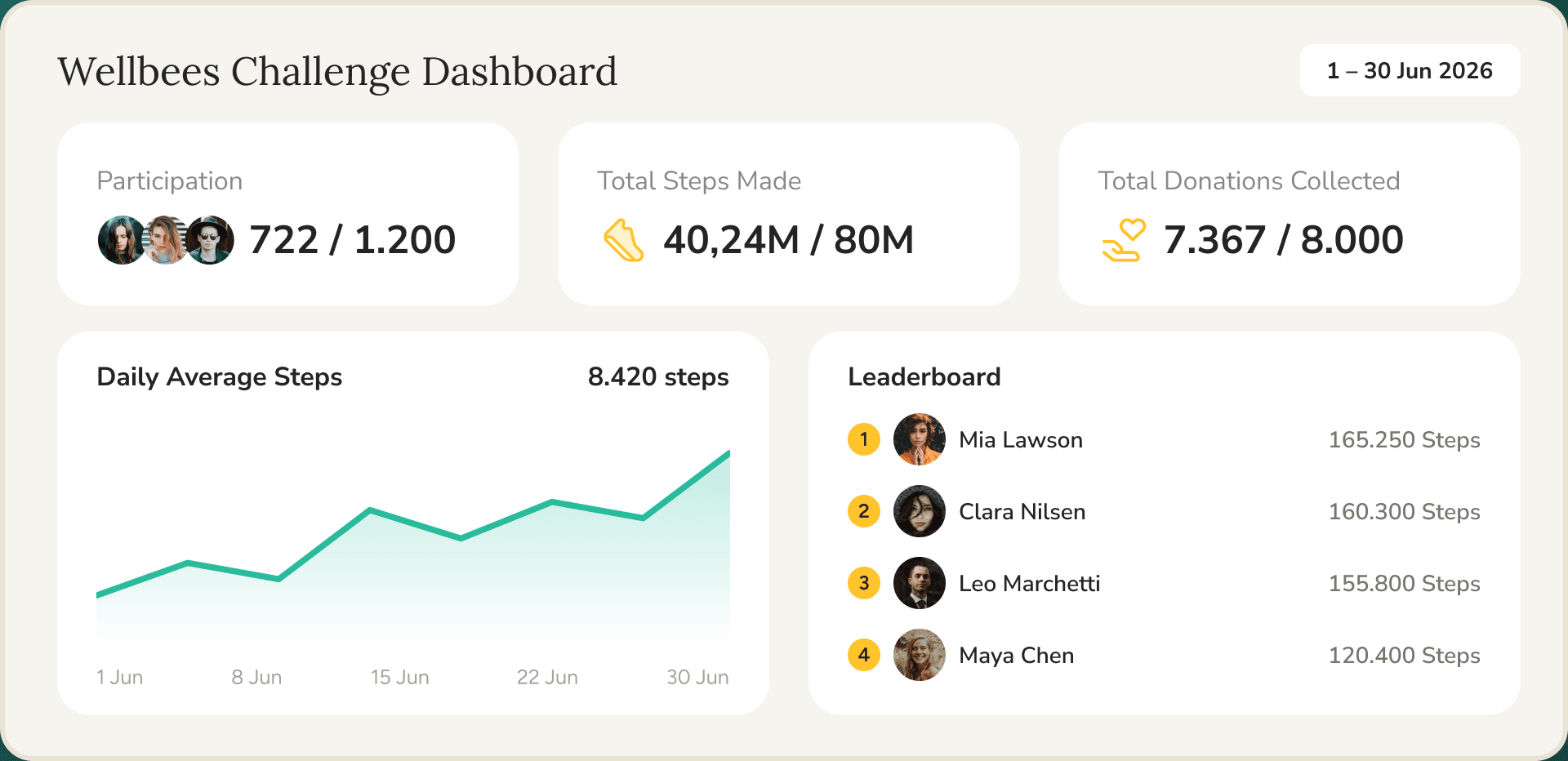Click the Total Steps Made label
Screen dimensions: 1568x761
699,181
